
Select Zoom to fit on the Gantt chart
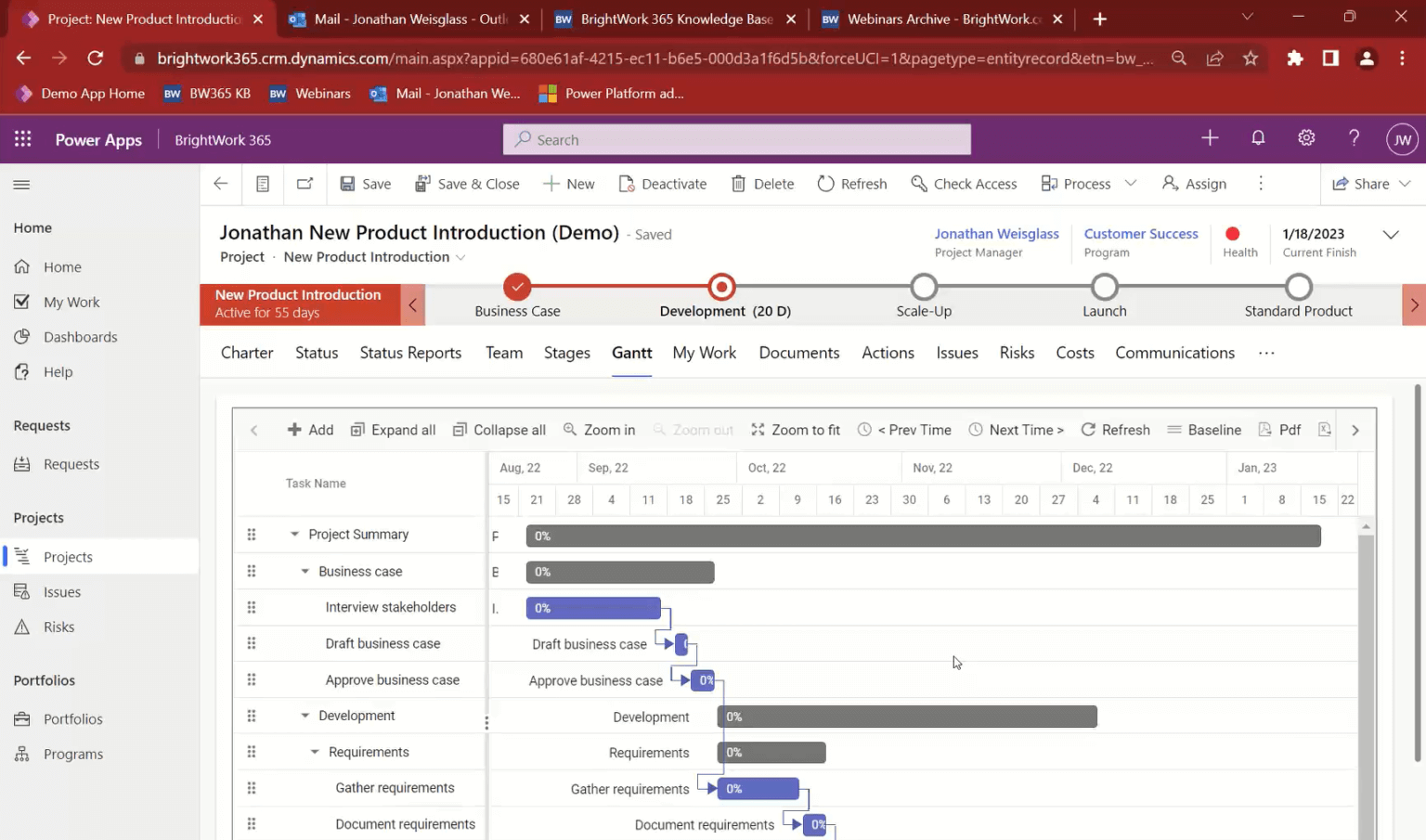pyautogui.click(x=795, y=430)
